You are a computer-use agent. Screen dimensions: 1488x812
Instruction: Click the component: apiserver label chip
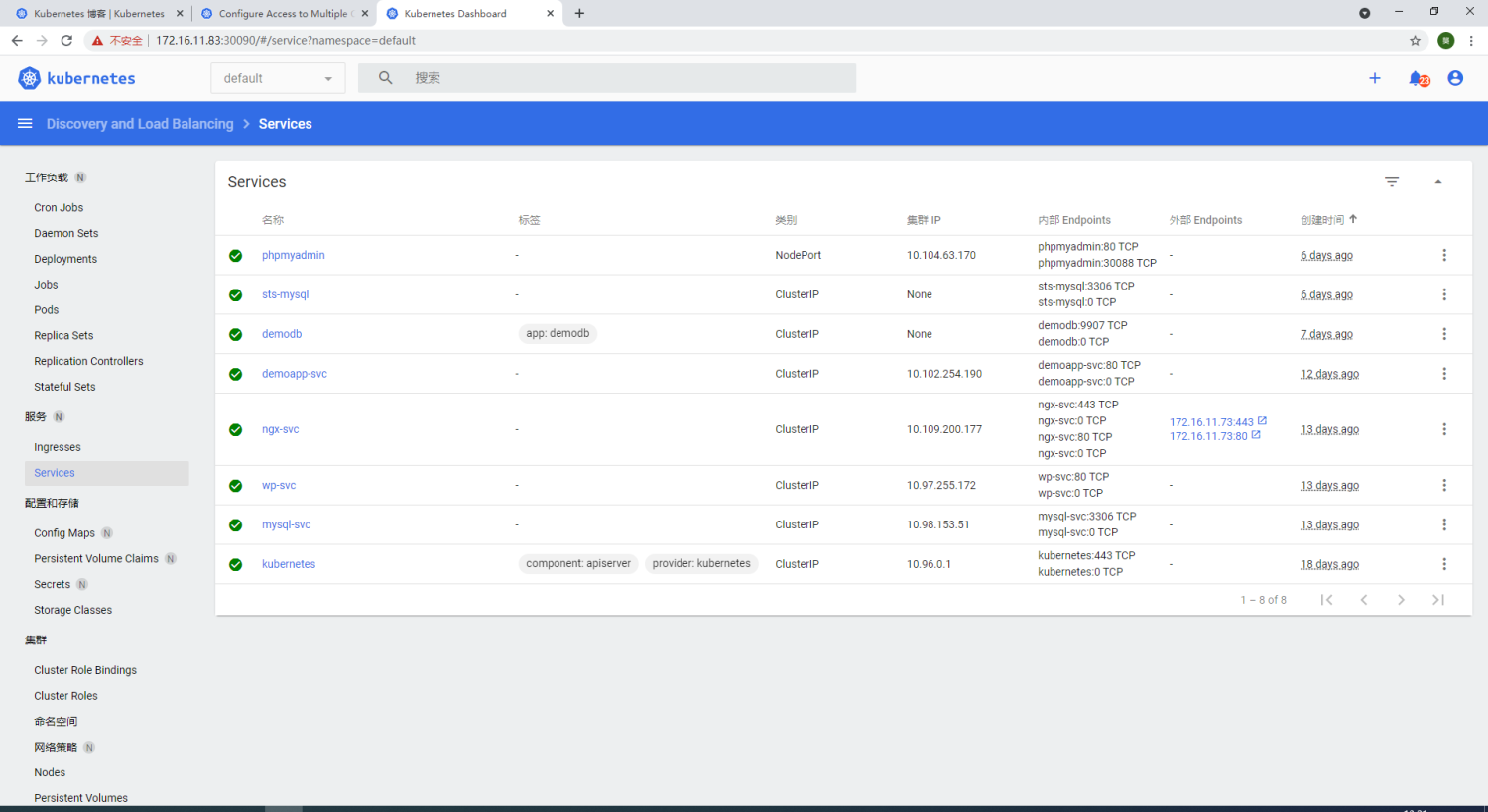click(578, 563)
